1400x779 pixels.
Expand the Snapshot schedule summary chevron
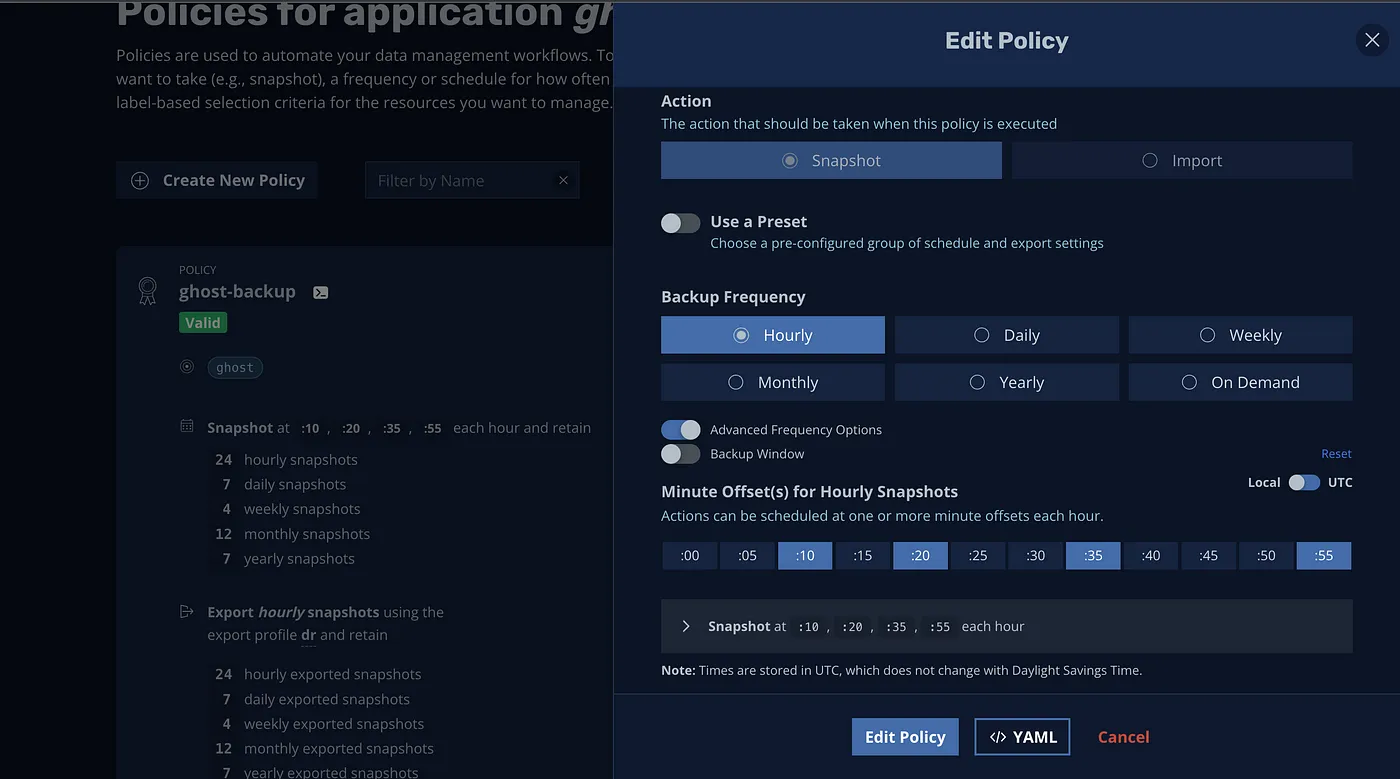tap(686, 626)
